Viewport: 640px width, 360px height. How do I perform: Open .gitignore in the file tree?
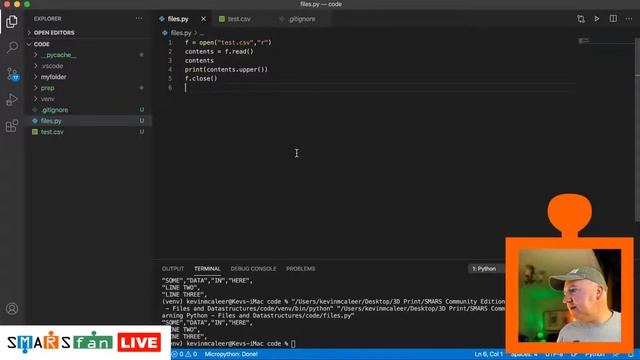click(89, 110)
